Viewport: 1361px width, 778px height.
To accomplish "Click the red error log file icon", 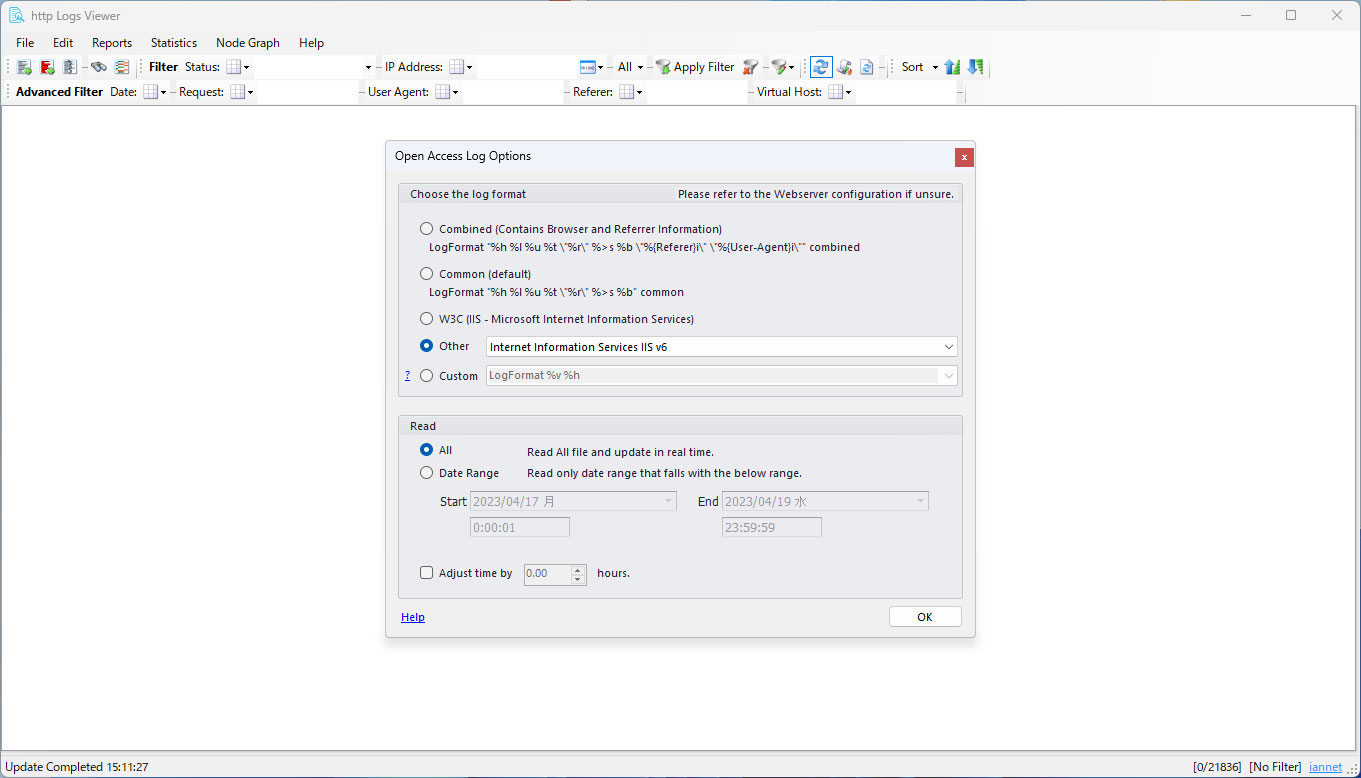I will point(47,67).
